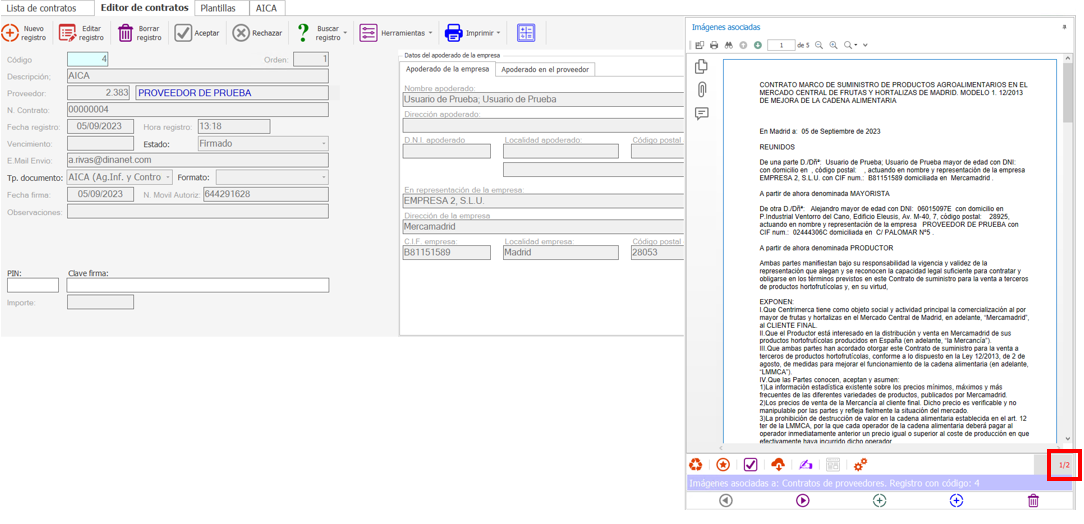The width and height of the screenshot is (1084, 524).
Task: Zoom in on the PDF document
Action: pos(833,45)
